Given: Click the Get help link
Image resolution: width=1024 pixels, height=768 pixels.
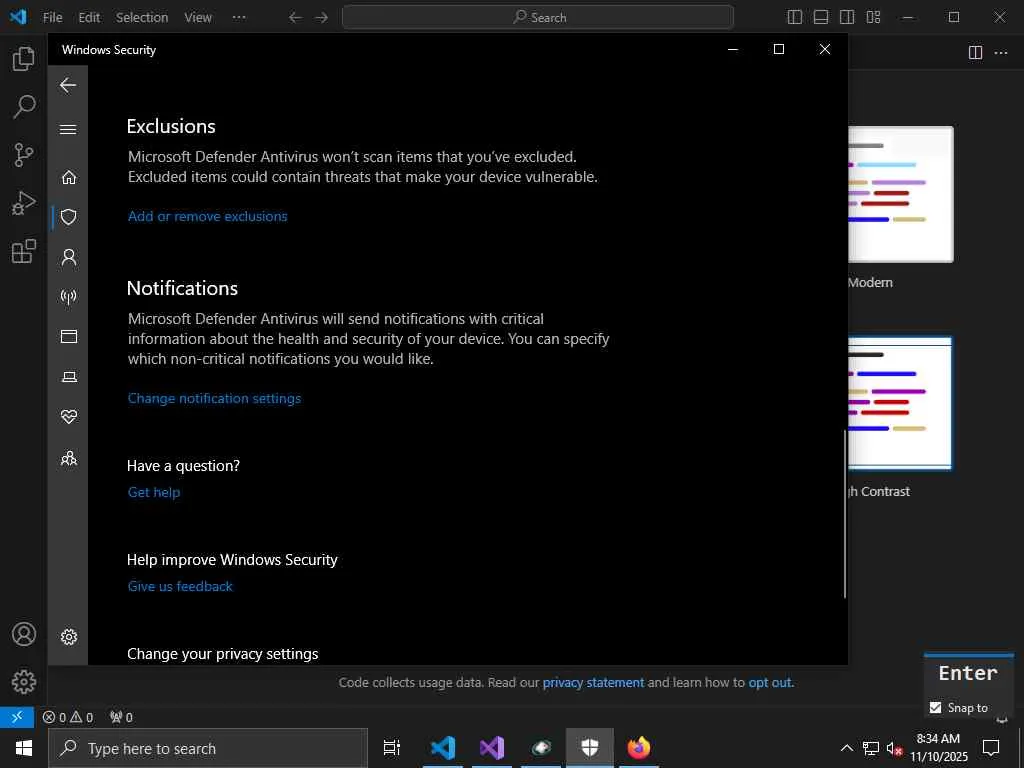Looking at the screenshot, I should pos(154,492).
